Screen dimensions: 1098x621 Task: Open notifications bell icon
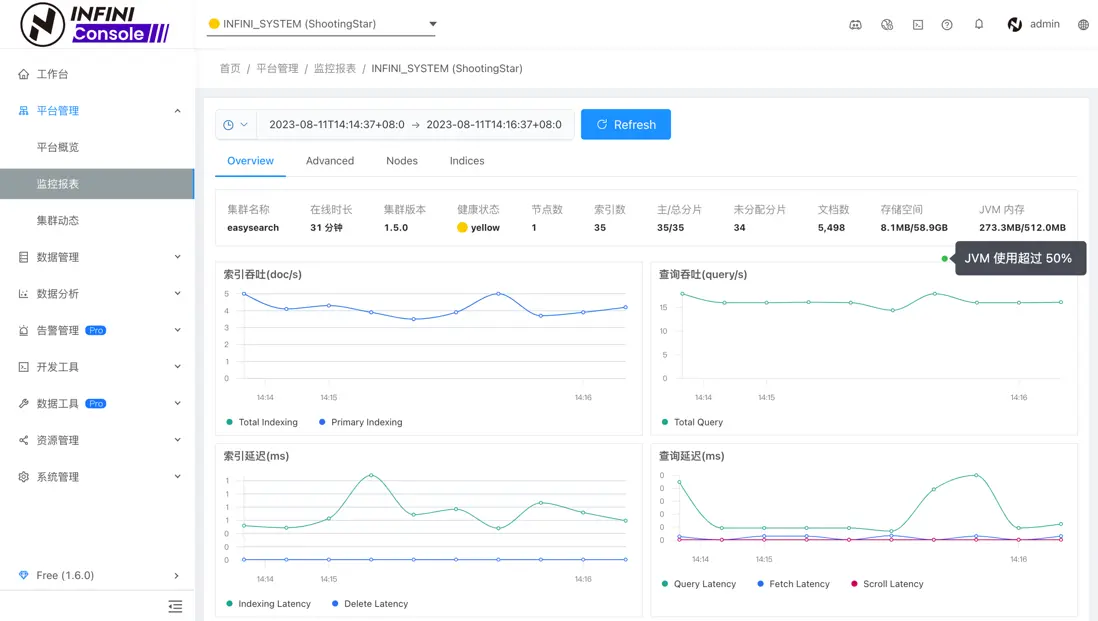979,24
